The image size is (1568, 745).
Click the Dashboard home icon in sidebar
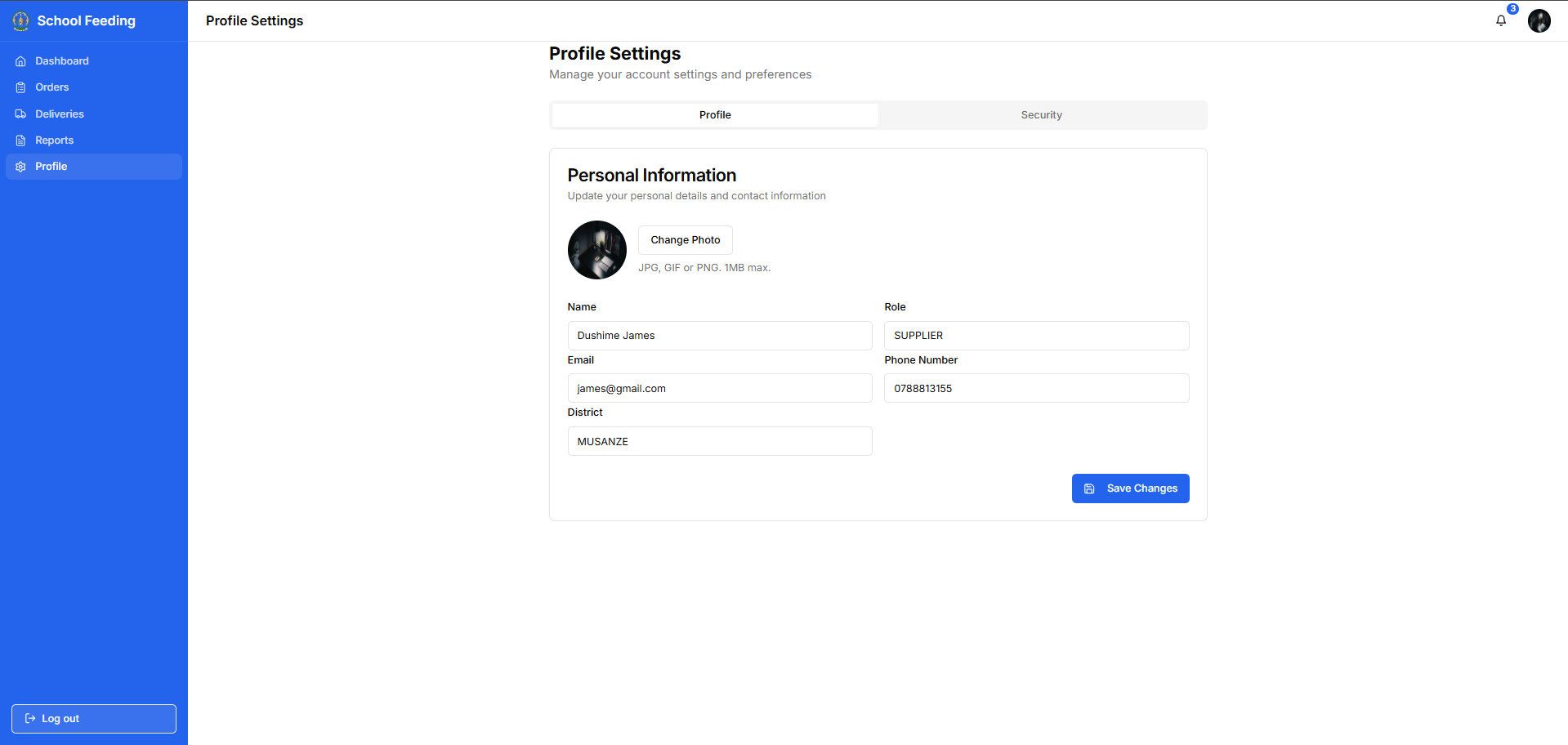pos(21,61)
